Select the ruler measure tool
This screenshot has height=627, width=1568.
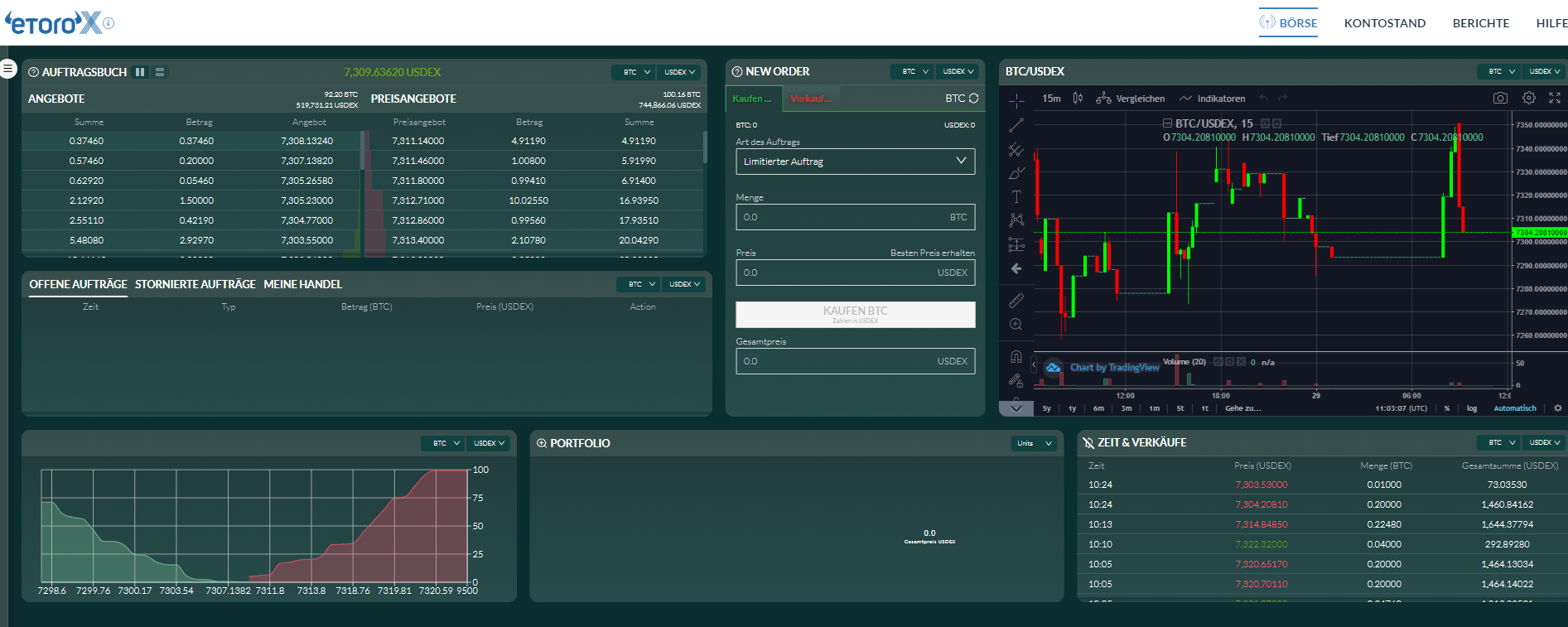pyautogui.click(x=1016, y=301)
